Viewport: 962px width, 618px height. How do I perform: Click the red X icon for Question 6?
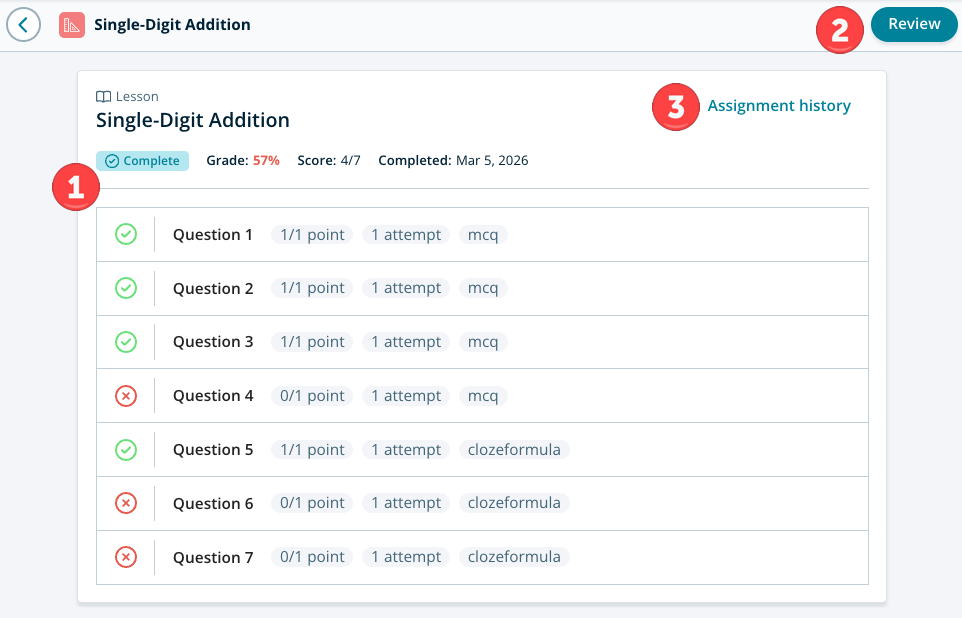click(x=126, y=504)
